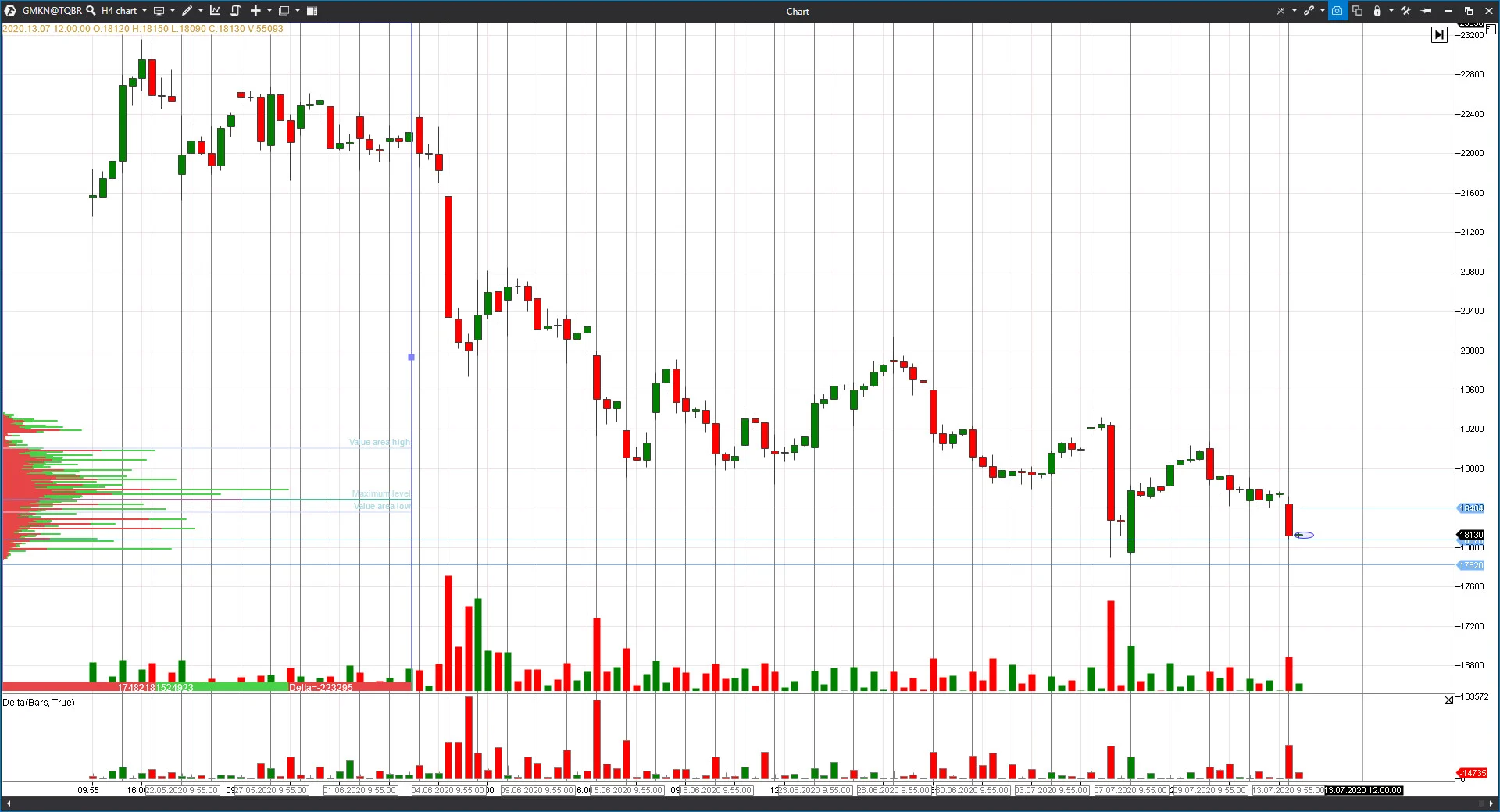Expand the padlock dropdown arrow
This screenshot has width=1500, height=812.
(1391, 11)
